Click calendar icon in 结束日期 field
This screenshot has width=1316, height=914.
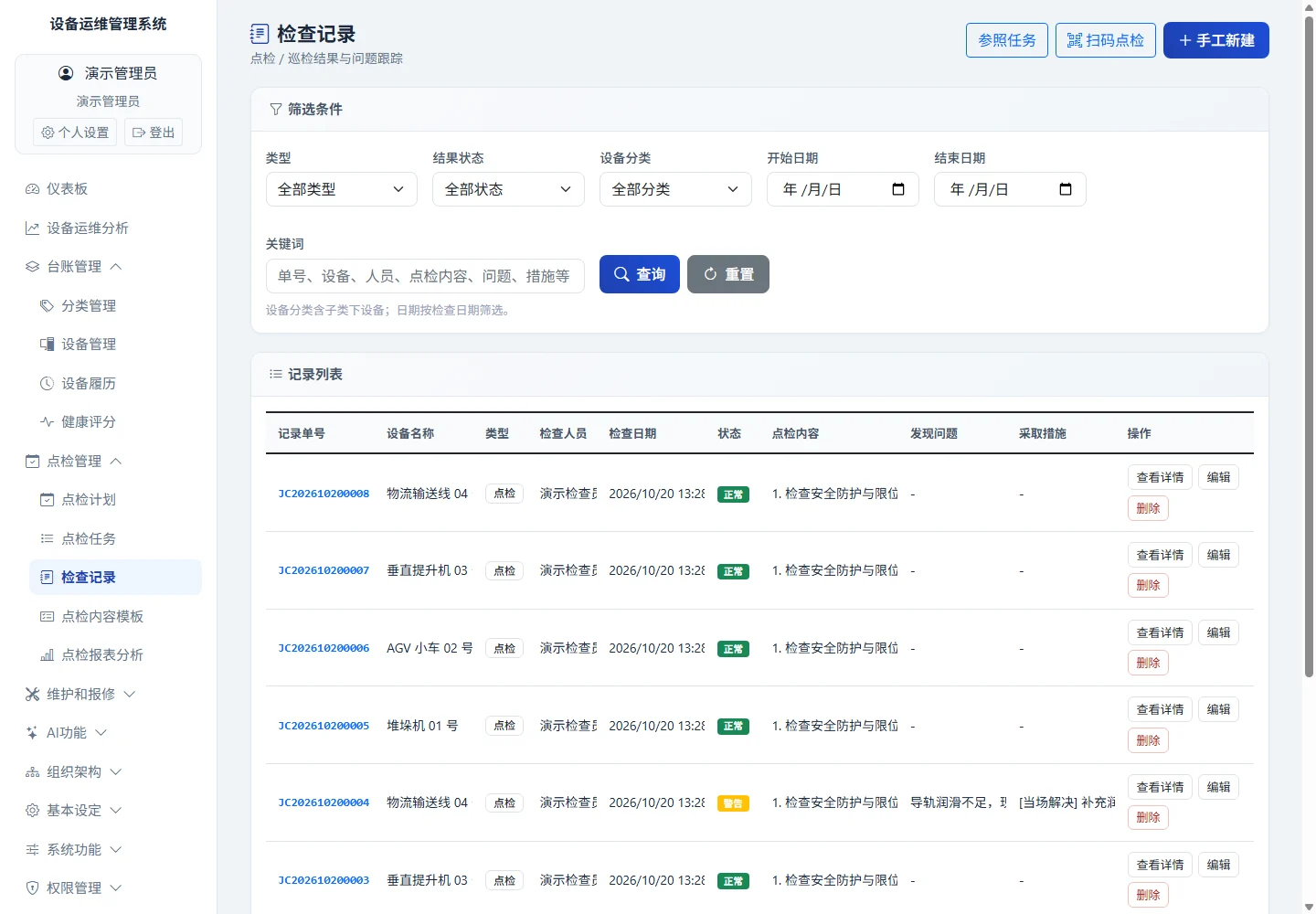[1066, 189]
